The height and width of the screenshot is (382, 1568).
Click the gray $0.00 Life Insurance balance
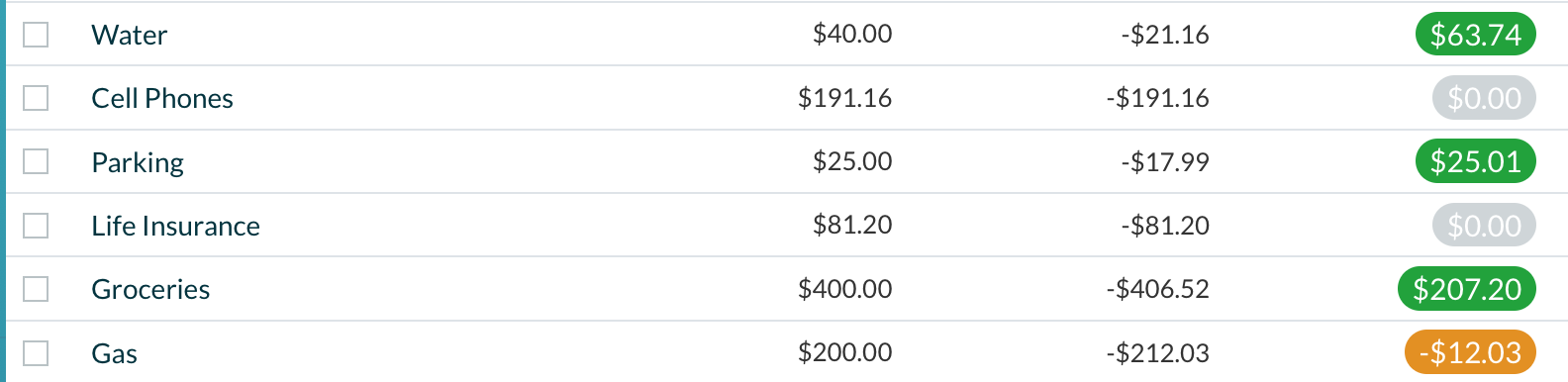[x=1484, y=226]
